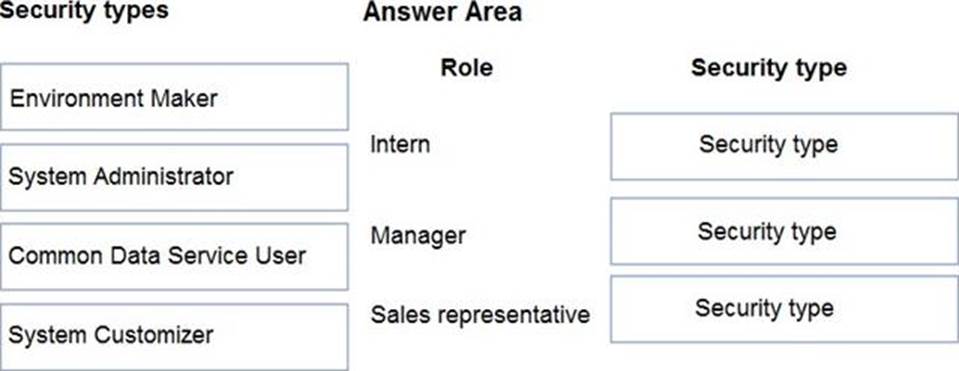Viewport: 959px width, 371px height.
Task: Click the text Common Data Service User
Action: [157, 255]
